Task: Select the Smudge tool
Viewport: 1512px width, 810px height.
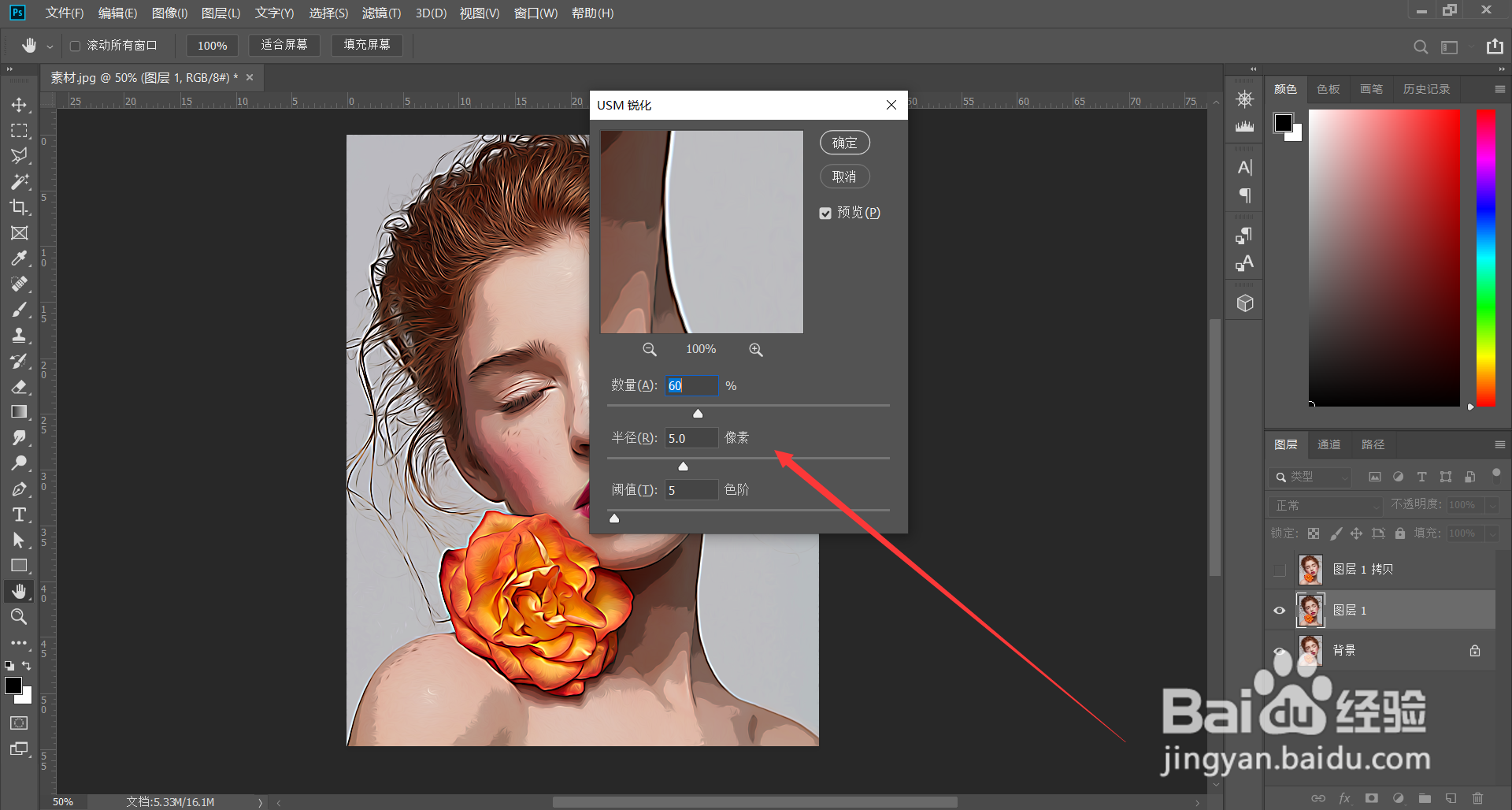Action: click(19, 438)
